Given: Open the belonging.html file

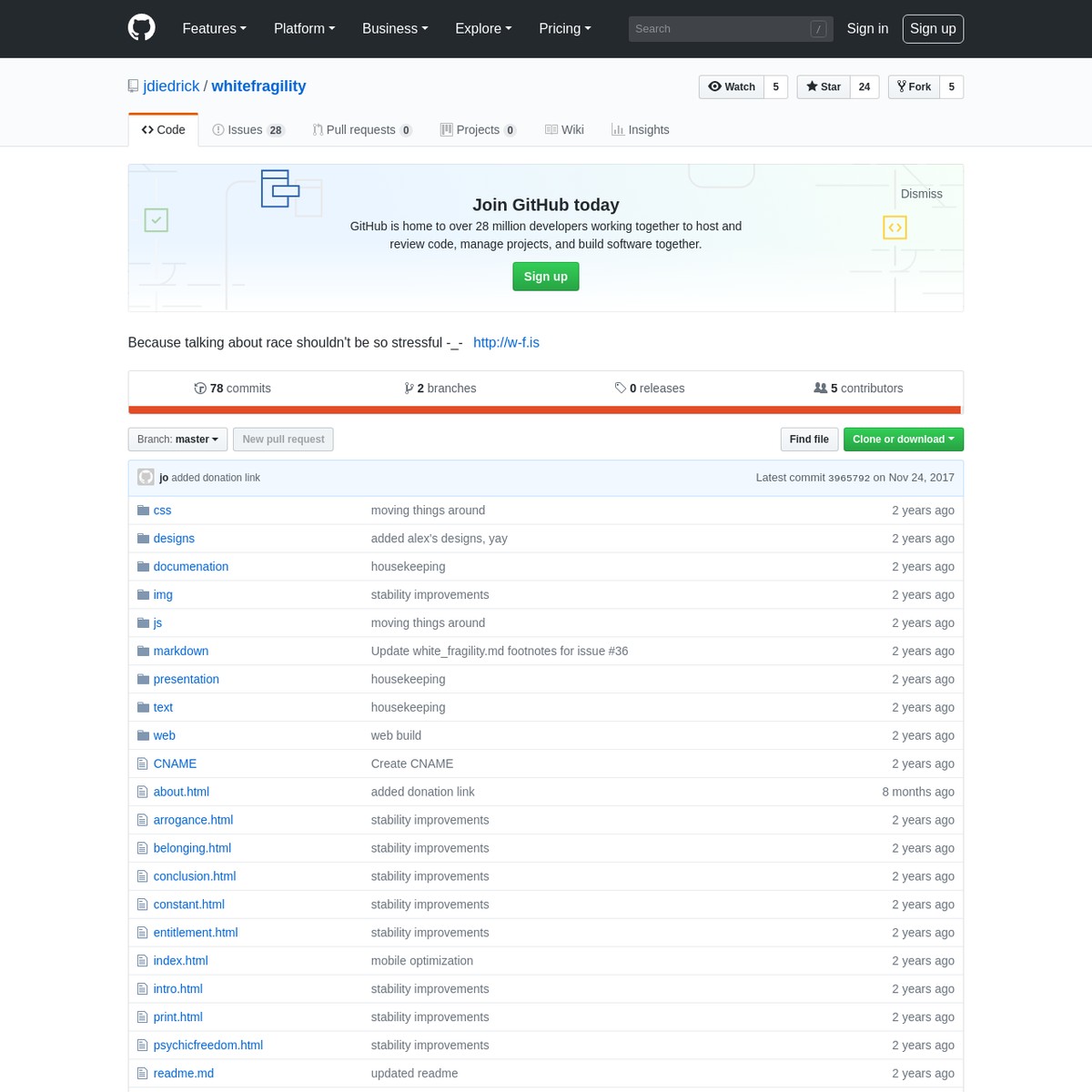Looking at the screenshot, I should [192, 849].
